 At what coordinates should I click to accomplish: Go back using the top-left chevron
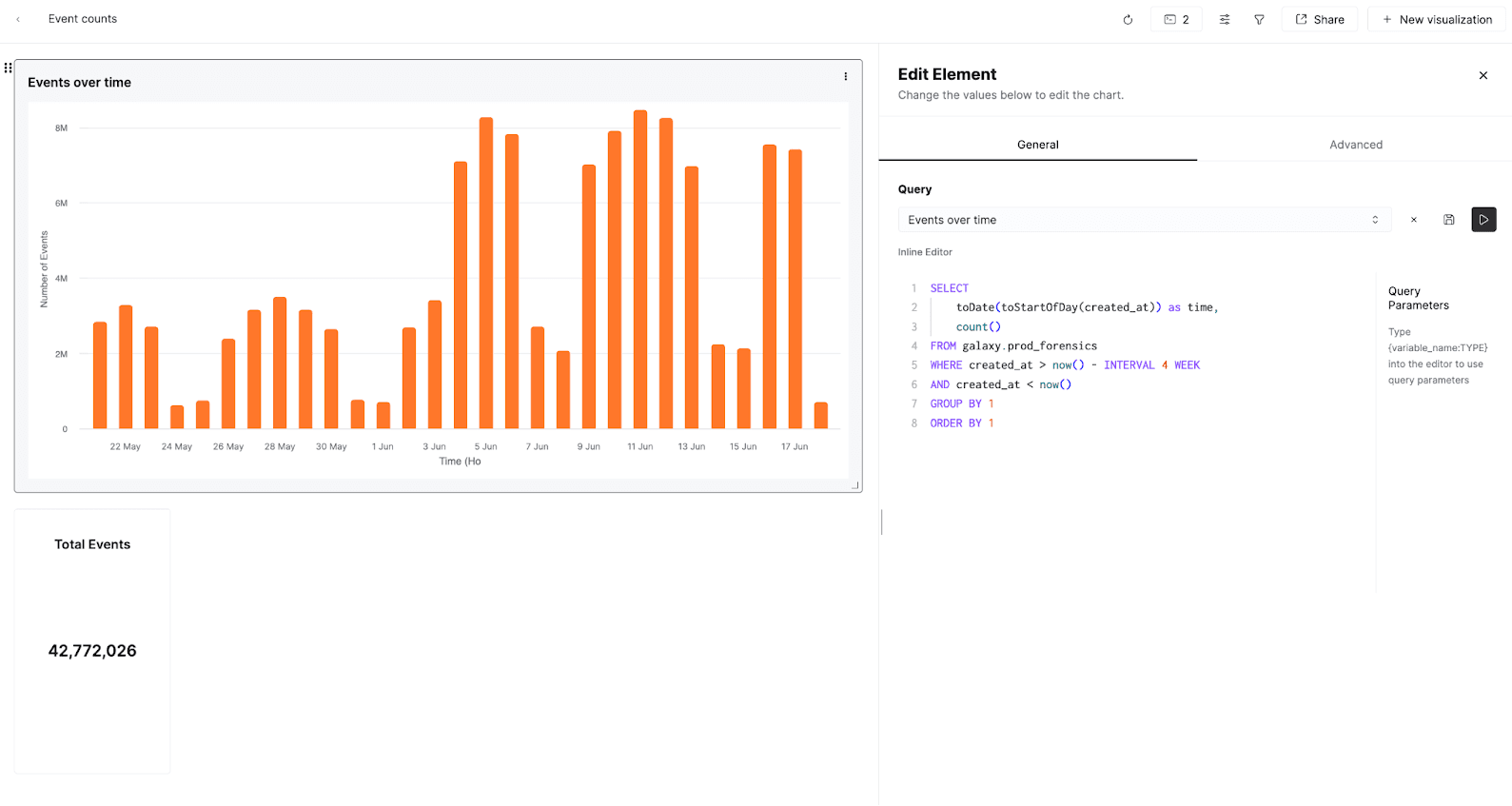point(18,19)
